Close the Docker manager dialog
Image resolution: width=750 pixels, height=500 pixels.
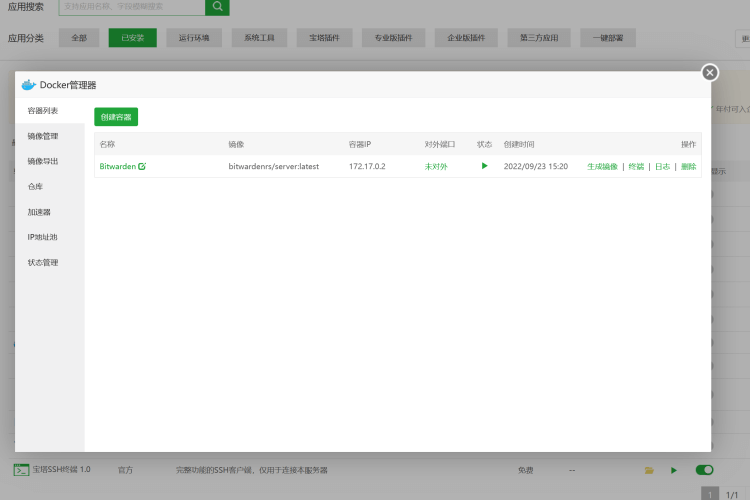(710, 73)
